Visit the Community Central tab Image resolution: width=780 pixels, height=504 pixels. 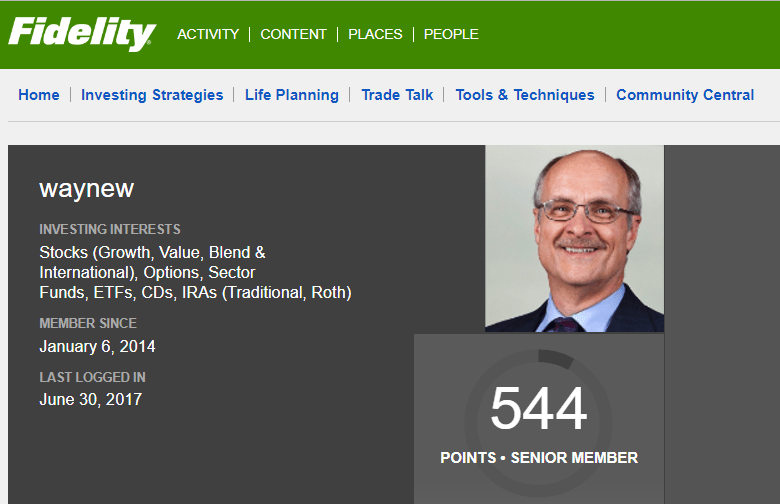(685, 95)
